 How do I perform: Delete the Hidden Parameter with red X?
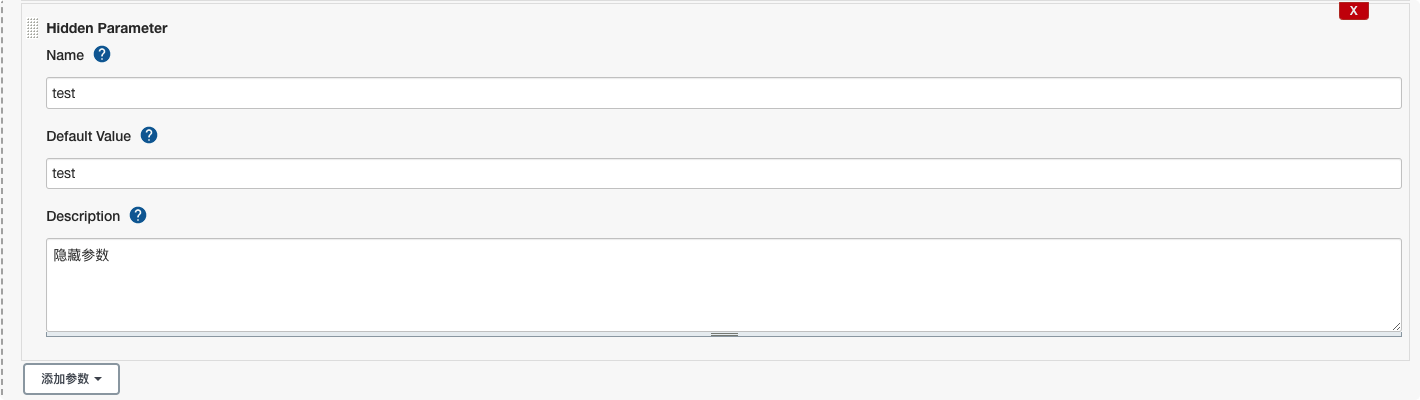[x=1353, y=11]
